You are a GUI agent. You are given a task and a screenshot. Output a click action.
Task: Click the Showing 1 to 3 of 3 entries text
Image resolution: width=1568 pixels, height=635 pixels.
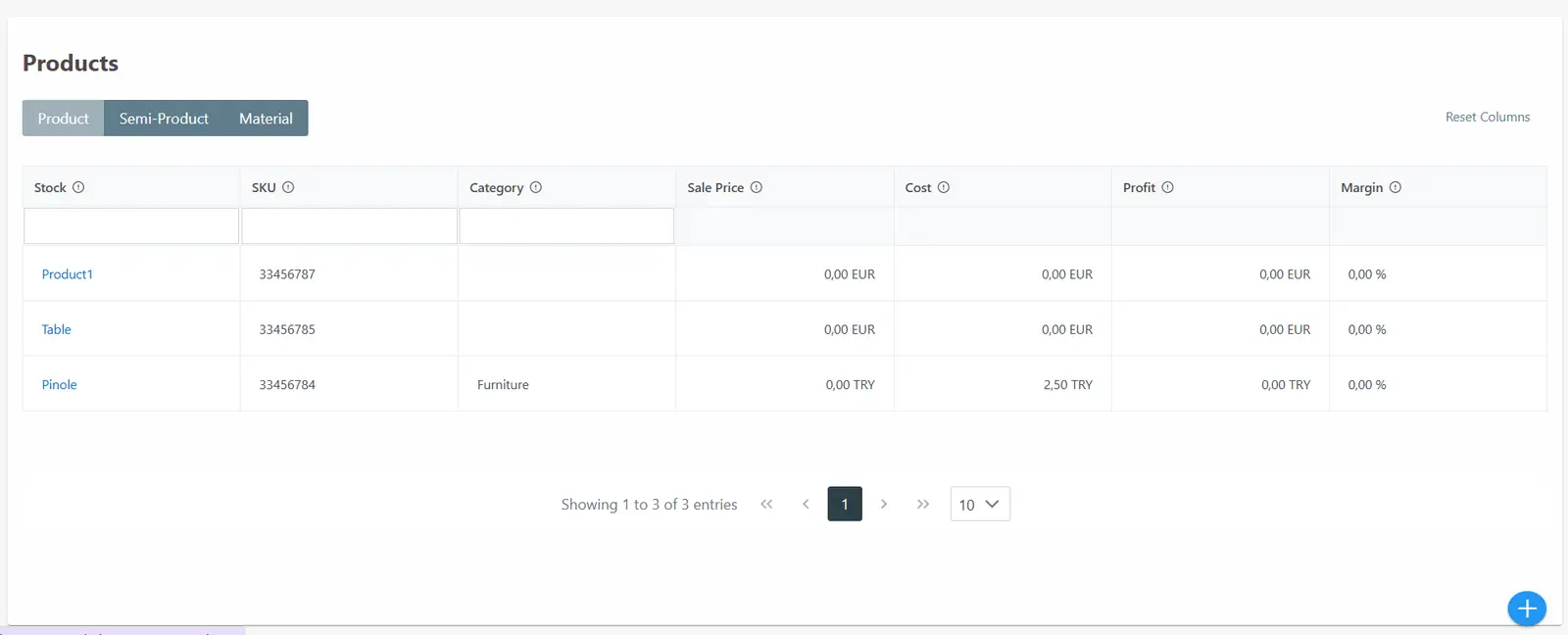649,504
